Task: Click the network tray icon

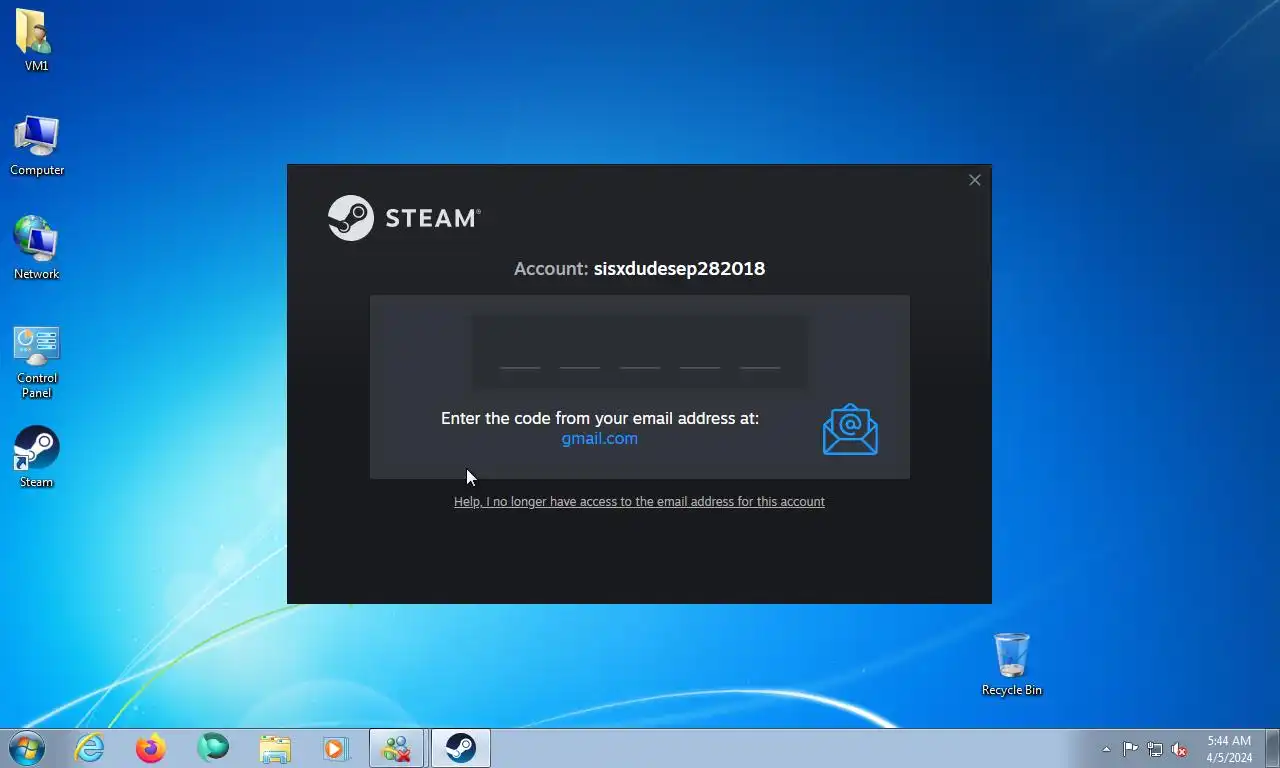Action: (x=1155, y=749)
